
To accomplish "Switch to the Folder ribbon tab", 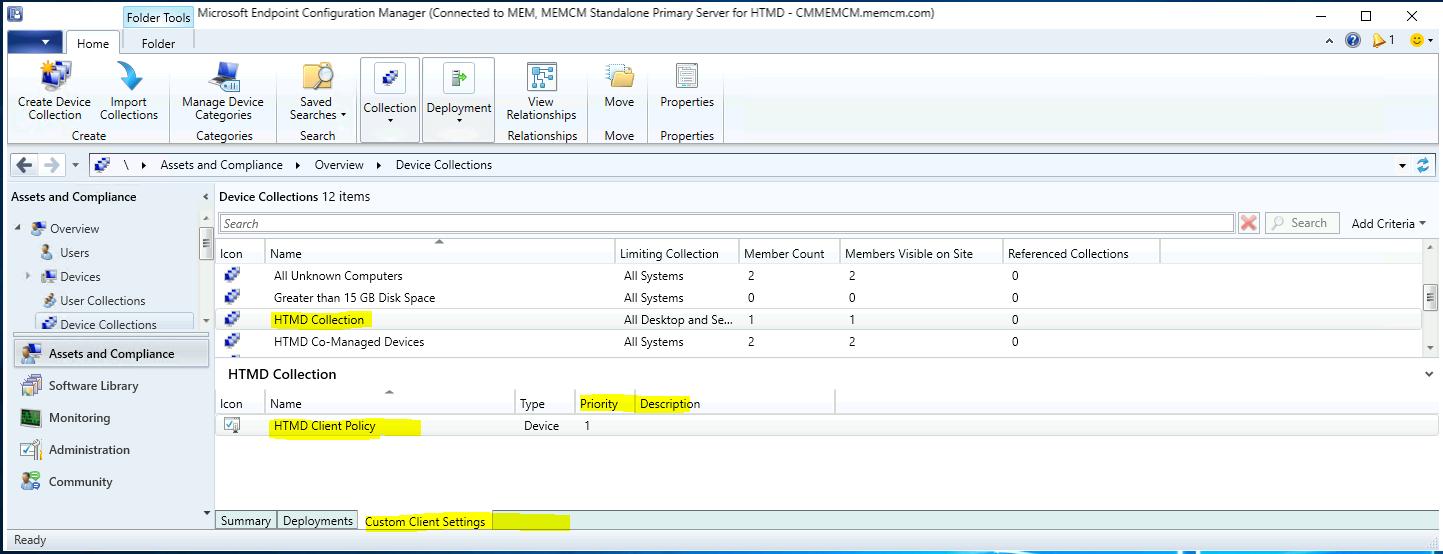I will 158,43.
